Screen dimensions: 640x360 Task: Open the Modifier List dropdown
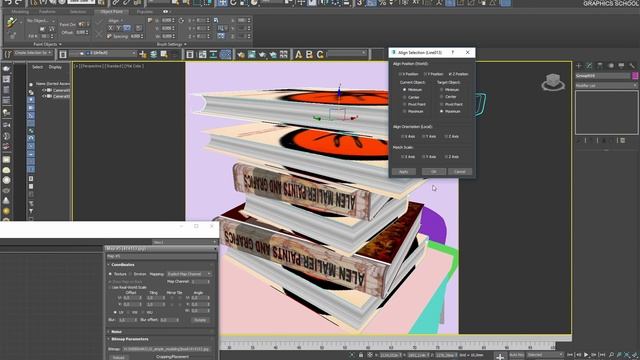(606, 86)
